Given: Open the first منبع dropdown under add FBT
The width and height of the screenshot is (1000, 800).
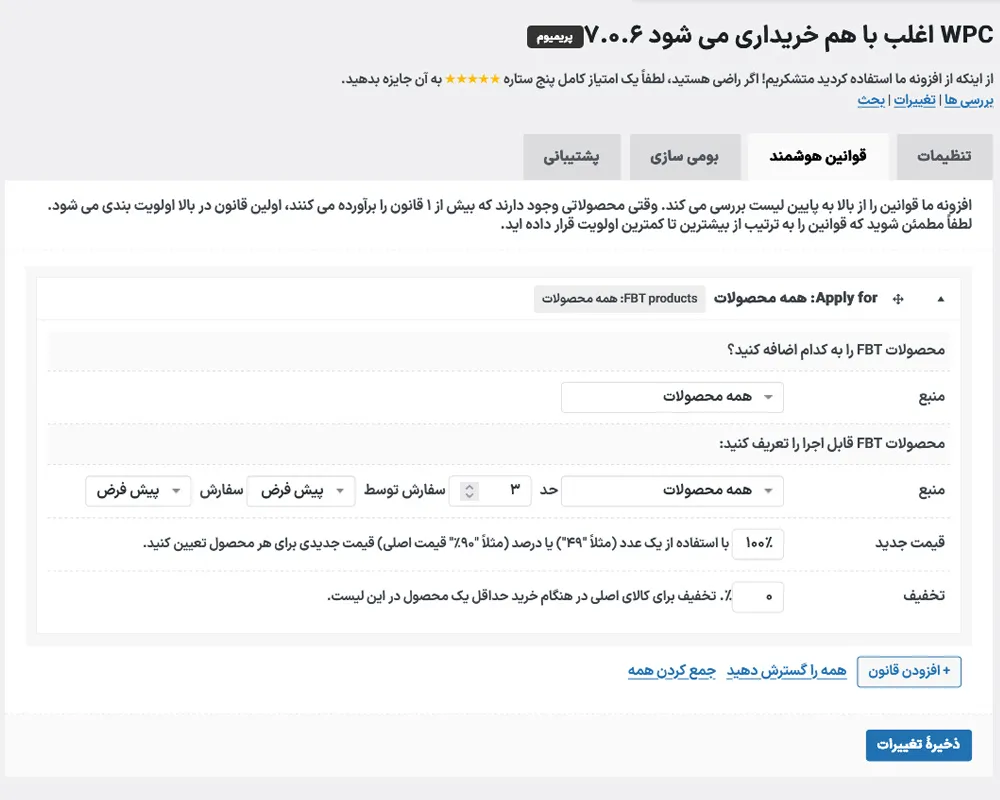Looking at the screenshot, I should (x=672, y=397).
